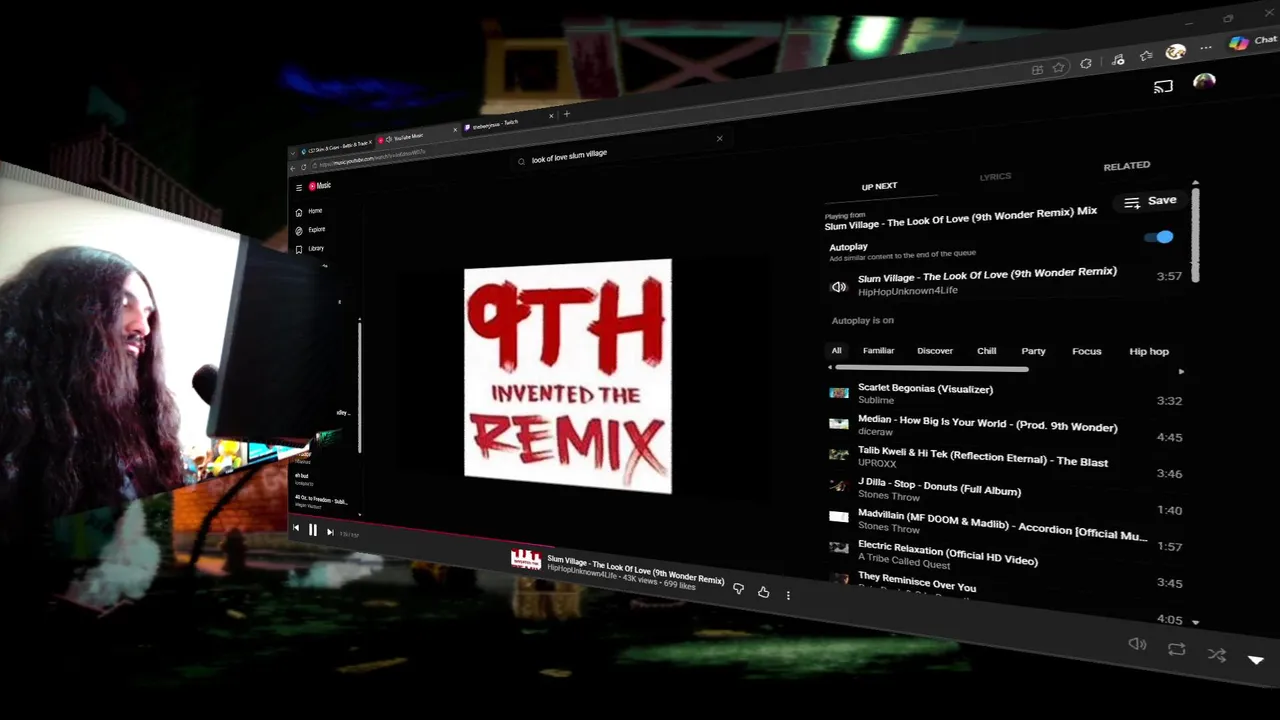The width and height of the screenshot is (1280, 720).
Task: Open the volume speaker control
Action: (1137, 644)
